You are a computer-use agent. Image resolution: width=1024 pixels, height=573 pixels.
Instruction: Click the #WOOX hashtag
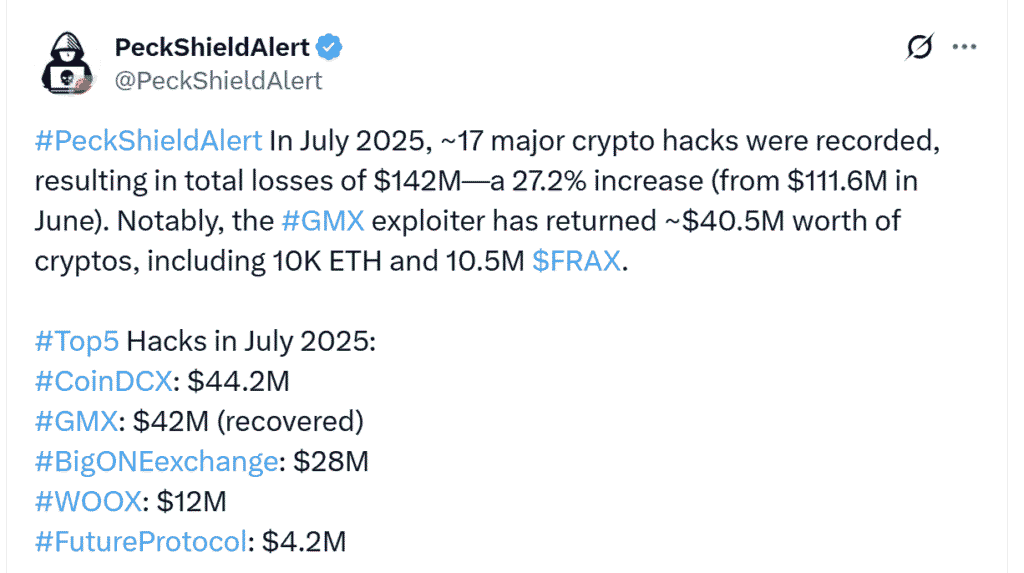(x=88, y=502)
